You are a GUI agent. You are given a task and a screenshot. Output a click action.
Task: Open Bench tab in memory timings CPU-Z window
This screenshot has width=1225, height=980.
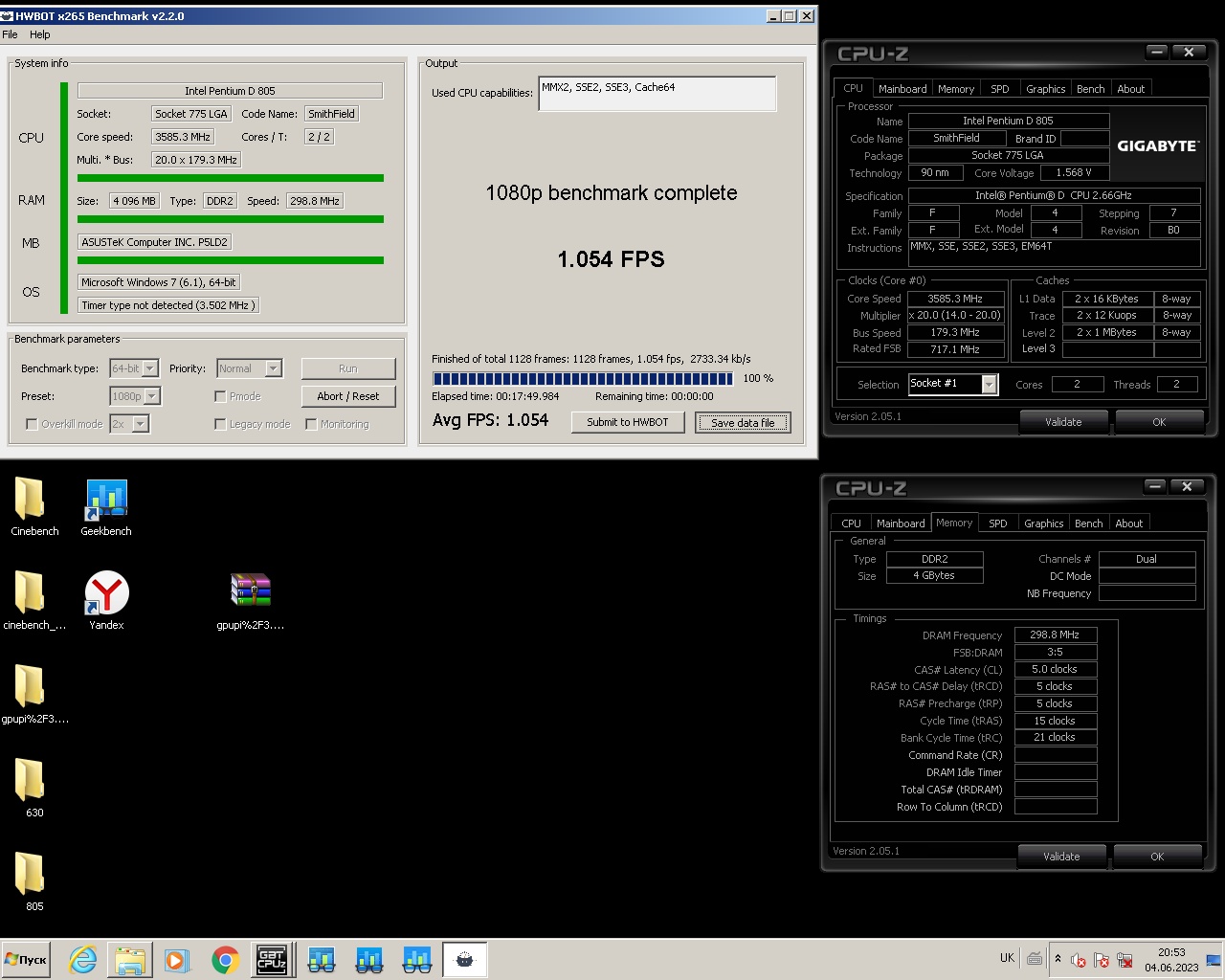coord(1088,523)
